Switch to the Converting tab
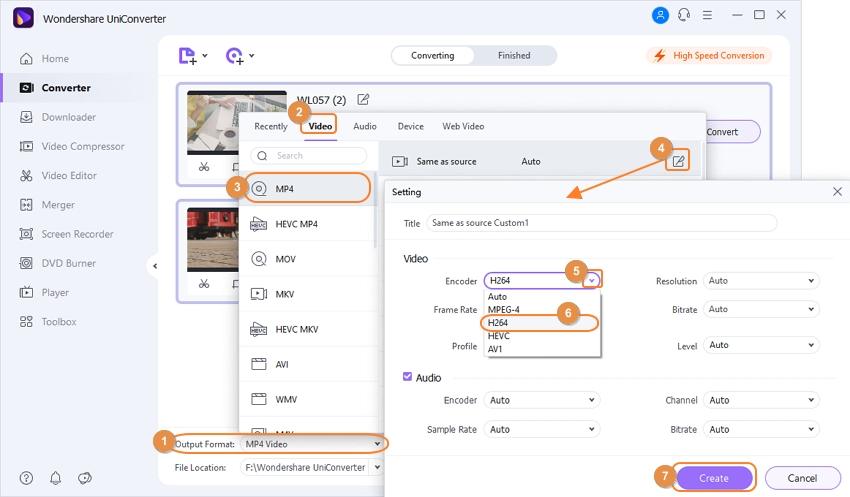 click(x=433, y=55)
